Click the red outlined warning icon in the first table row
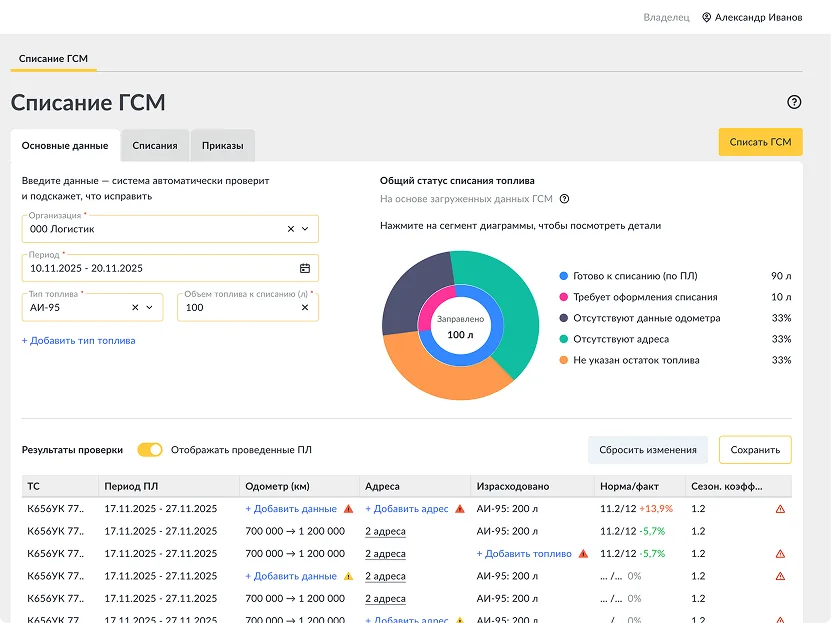The height and width of the screenshot is (623, 831). point(780,509)
